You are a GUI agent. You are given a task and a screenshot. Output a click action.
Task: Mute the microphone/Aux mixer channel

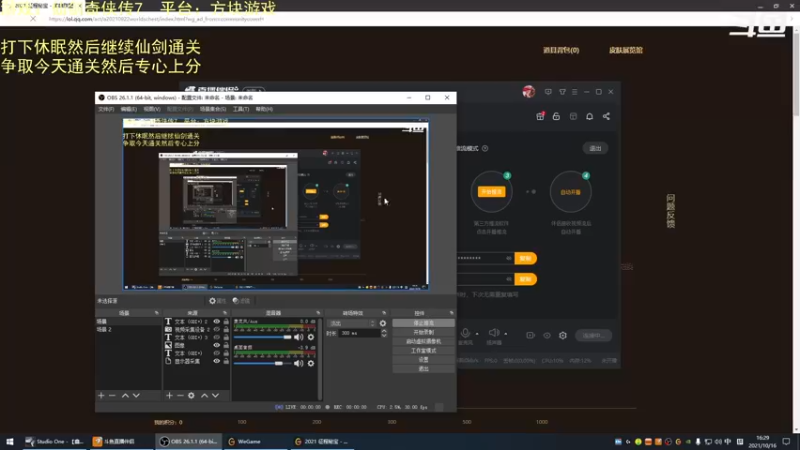298,337
